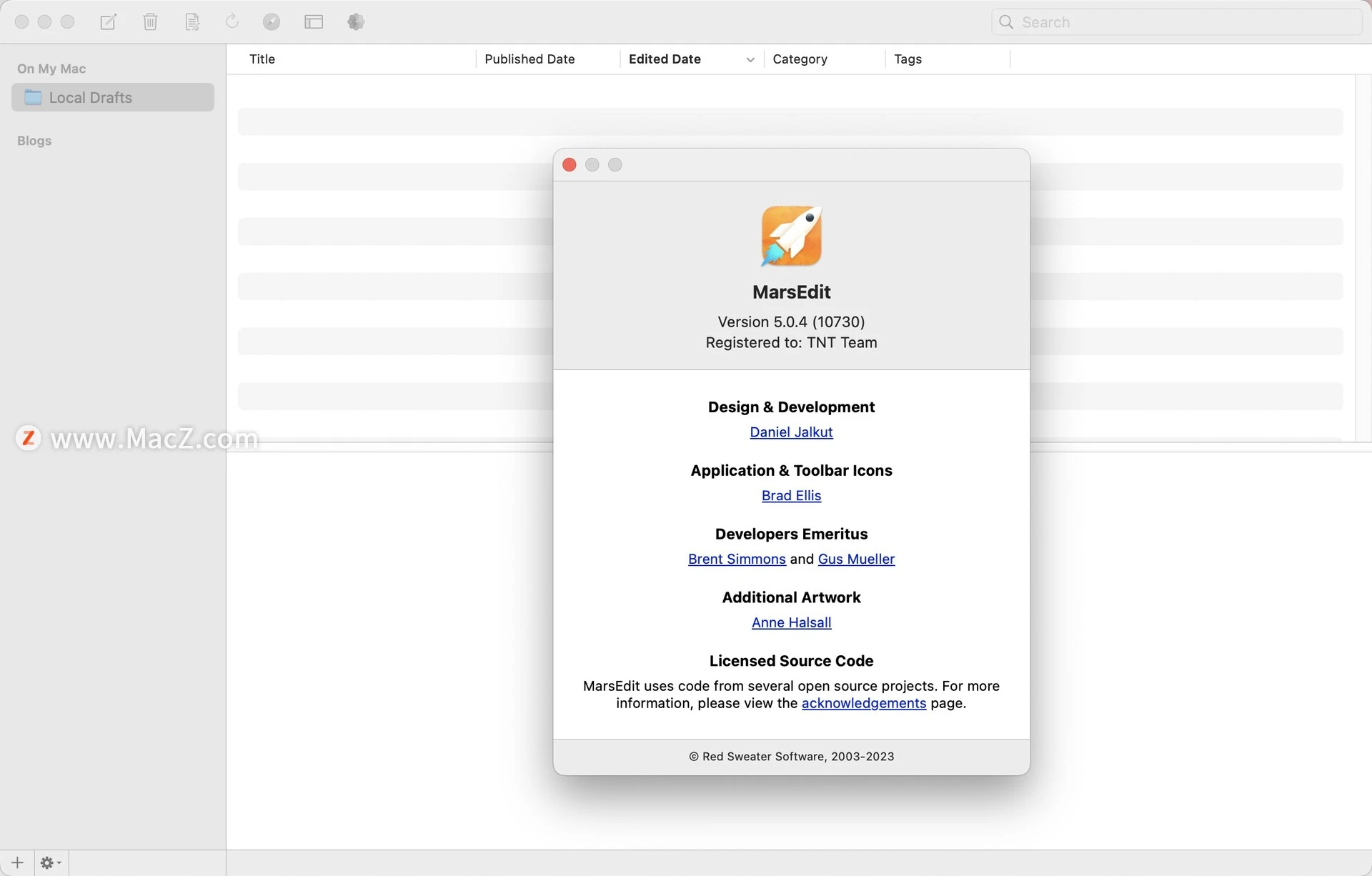Open the Anne Halsall link
1372x876 pixels.
point(791,623)
